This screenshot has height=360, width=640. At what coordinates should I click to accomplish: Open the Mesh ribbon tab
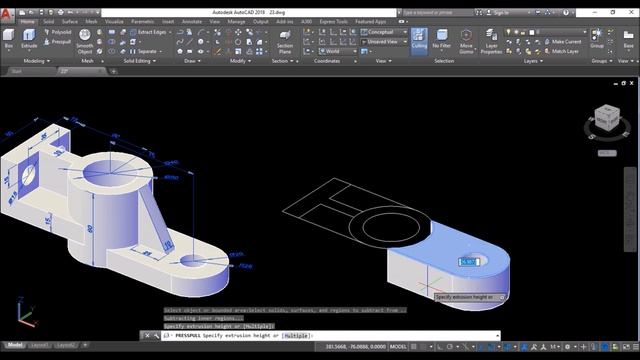(x=91, y=22)
